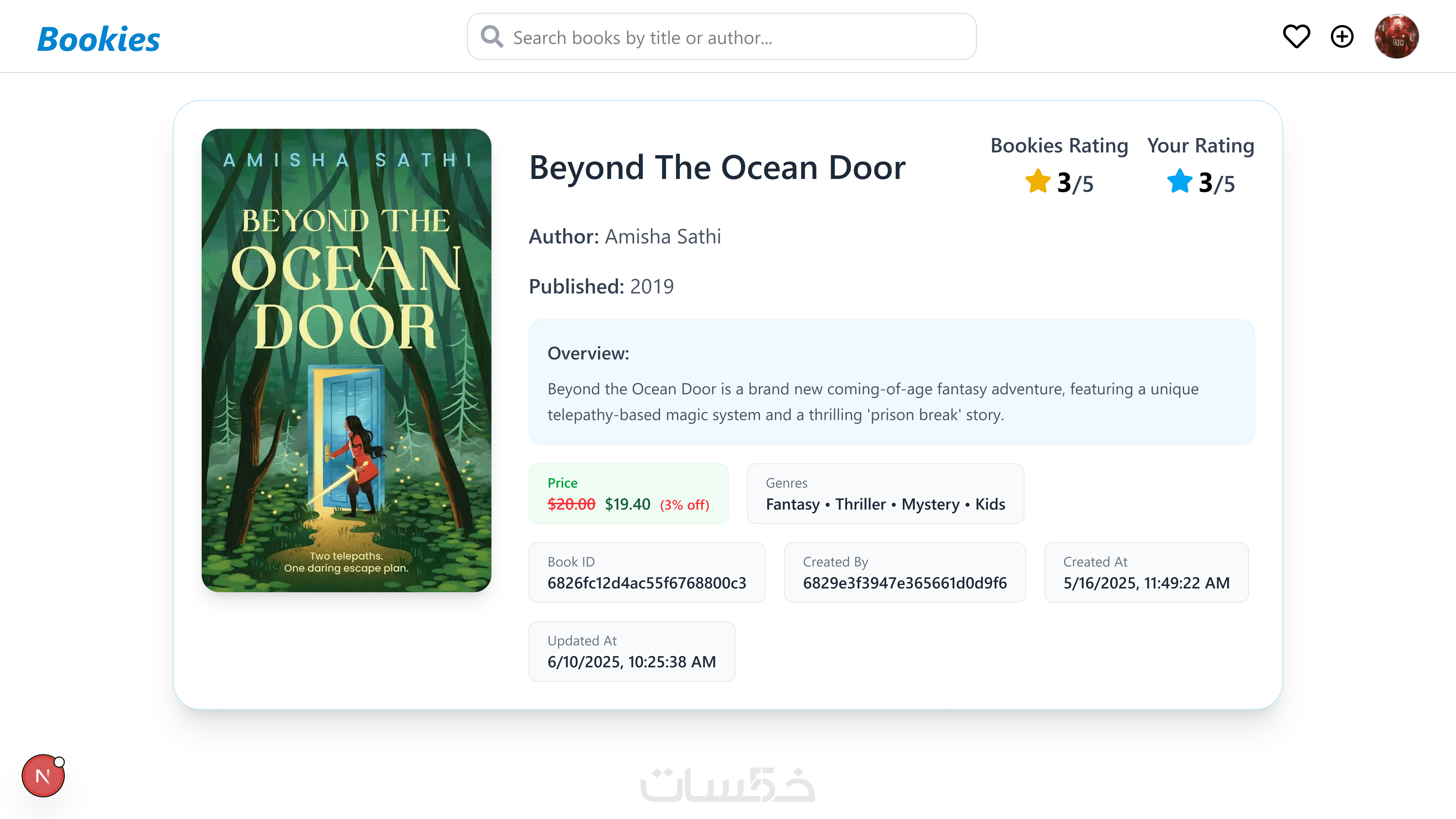The height and width of the screenshot is (819, 1456).
Task: Click the Beyond The Ocean Door cover image
Action: point(346,360)
